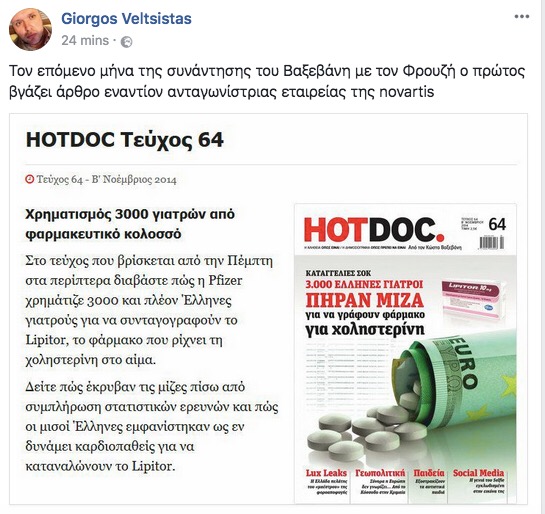The height and width of the screenshot is (514, 545).
Task: Open Giorgos Veltsistas profile picture
Action: coord(30,30)
